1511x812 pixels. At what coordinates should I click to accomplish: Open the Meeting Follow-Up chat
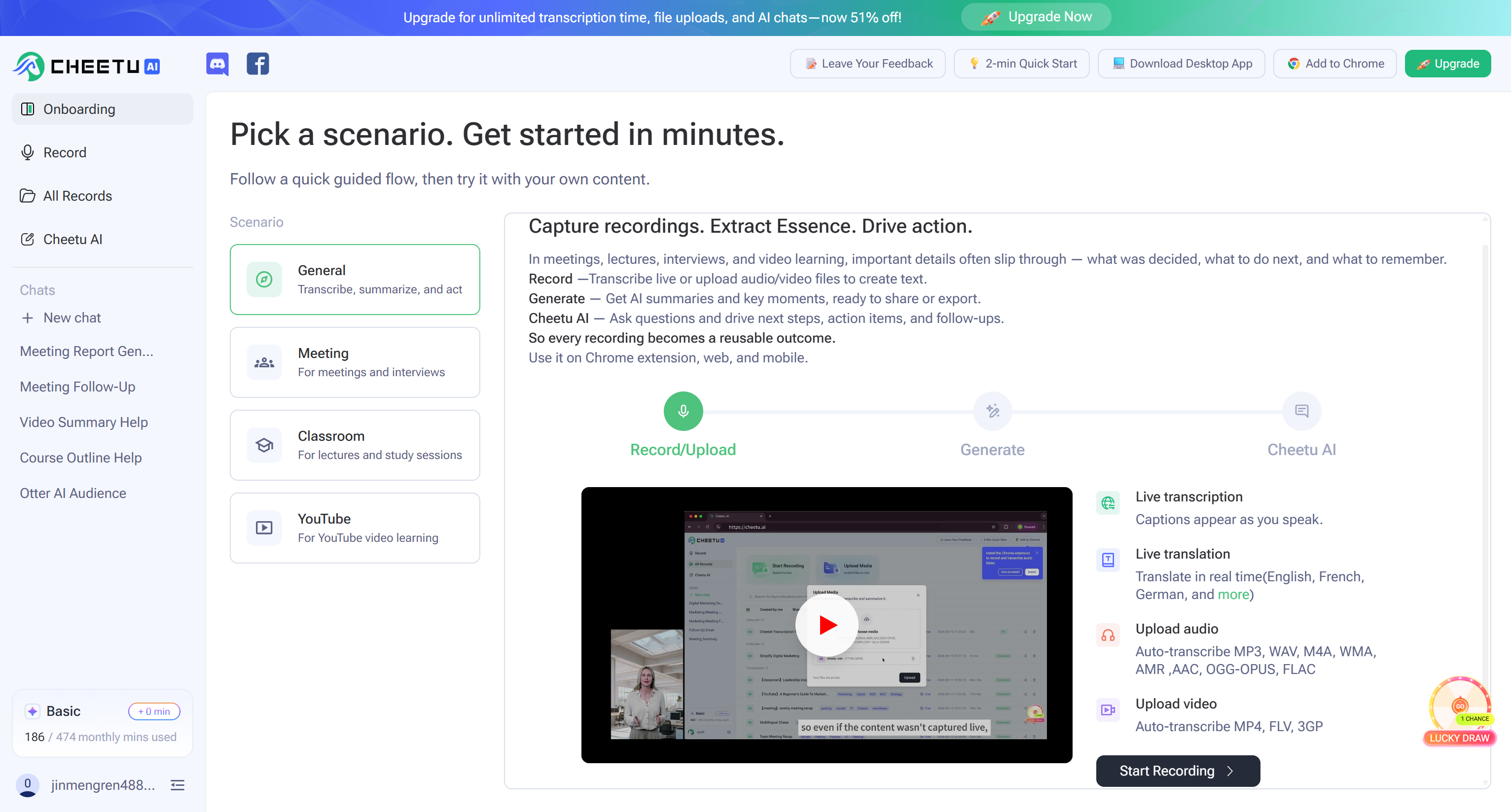click(77, 387)
